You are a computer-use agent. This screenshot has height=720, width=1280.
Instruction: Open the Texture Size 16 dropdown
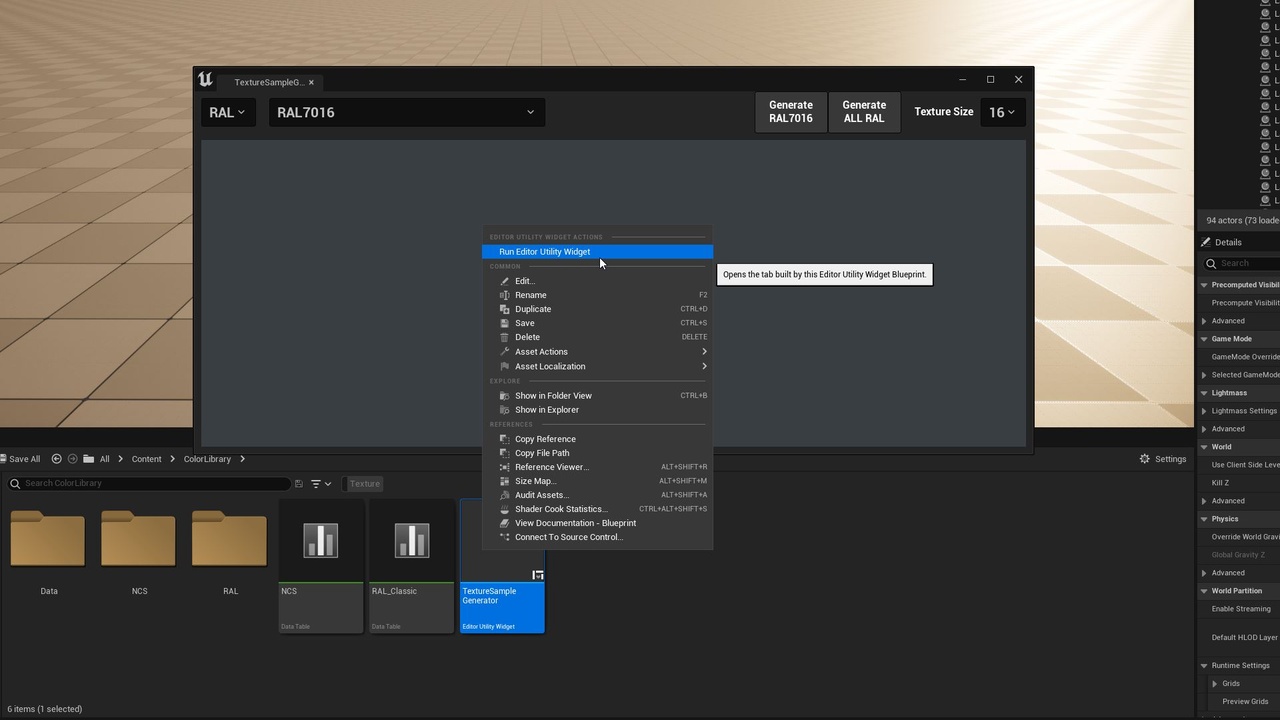(x=1002, y=112)
